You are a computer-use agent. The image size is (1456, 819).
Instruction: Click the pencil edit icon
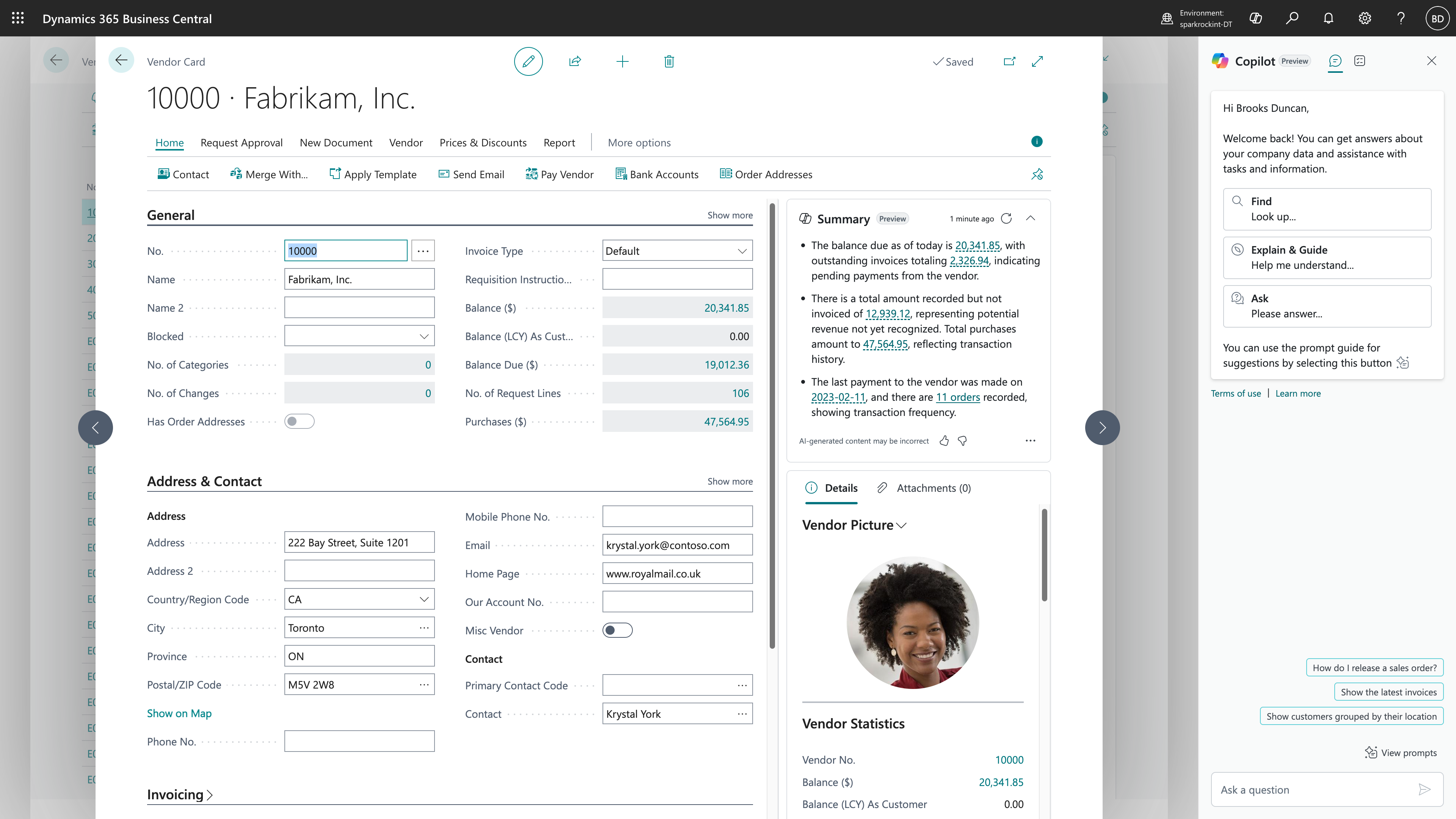pyautogui.click(x=528, y=61)
